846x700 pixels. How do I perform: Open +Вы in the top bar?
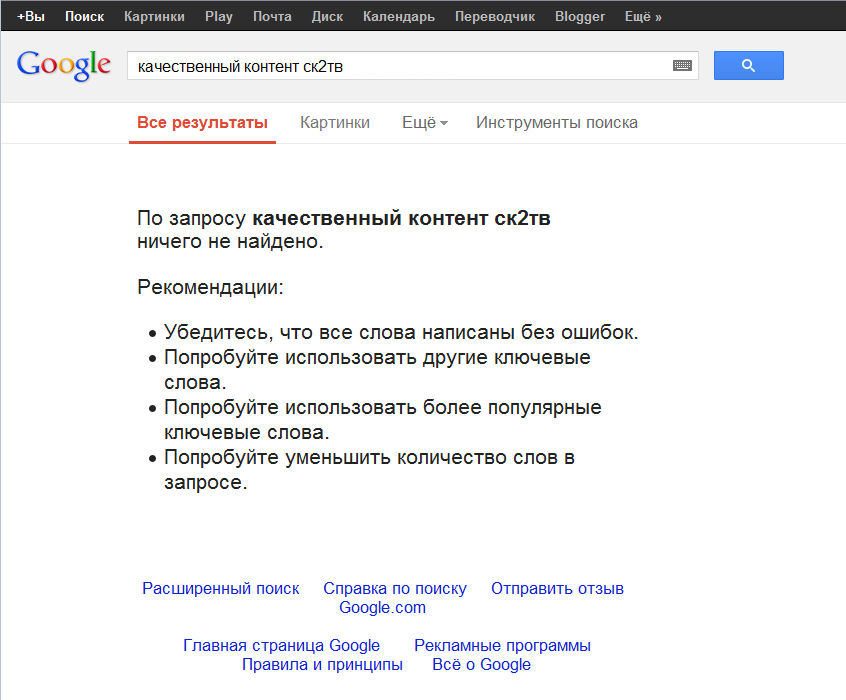click(x=31, y=16)
